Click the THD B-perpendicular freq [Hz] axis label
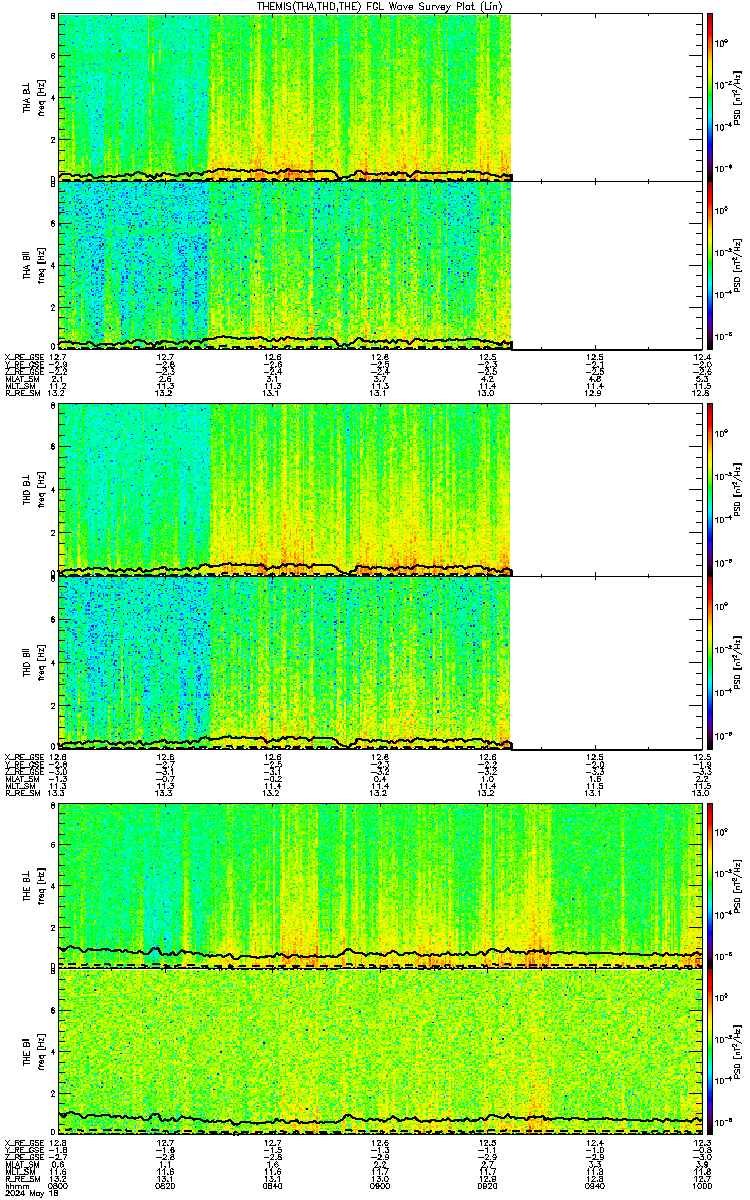 click(x=40, y=491)
